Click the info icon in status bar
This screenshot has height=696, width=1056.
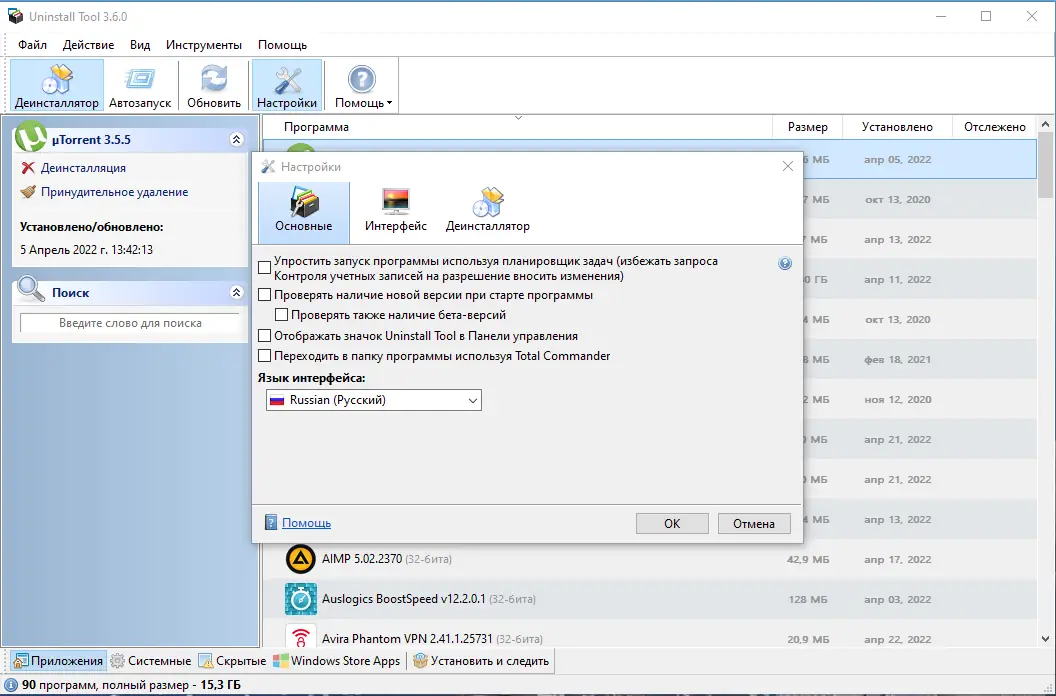[x=11, y=685]
